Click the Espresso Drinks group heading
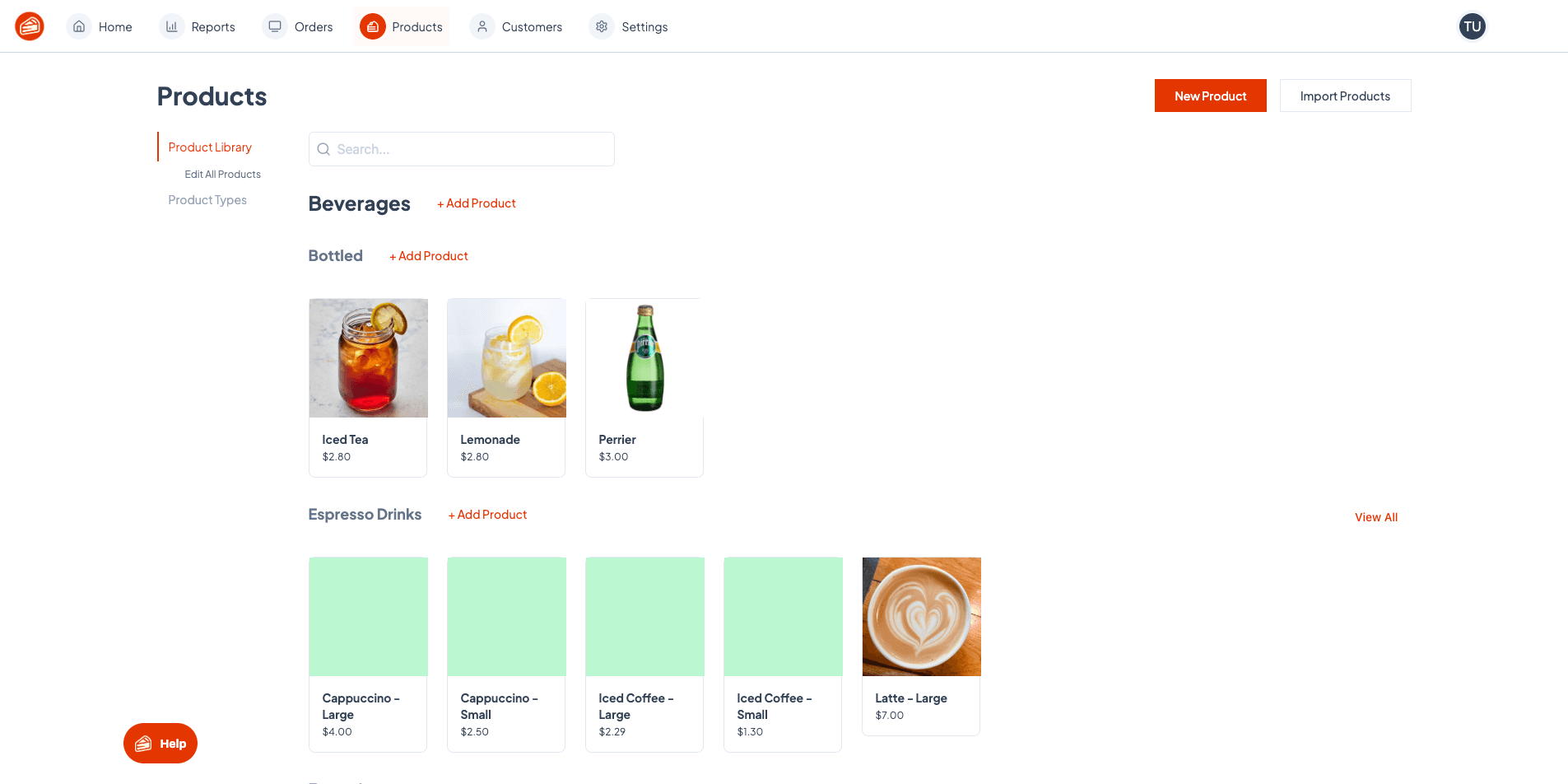The image size is (1568, 784). [x=365, y=514]
